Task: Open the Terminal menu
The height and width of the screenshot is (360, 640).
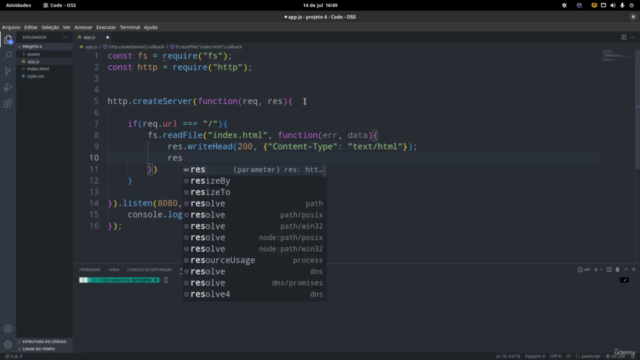Action: [130, 27]
